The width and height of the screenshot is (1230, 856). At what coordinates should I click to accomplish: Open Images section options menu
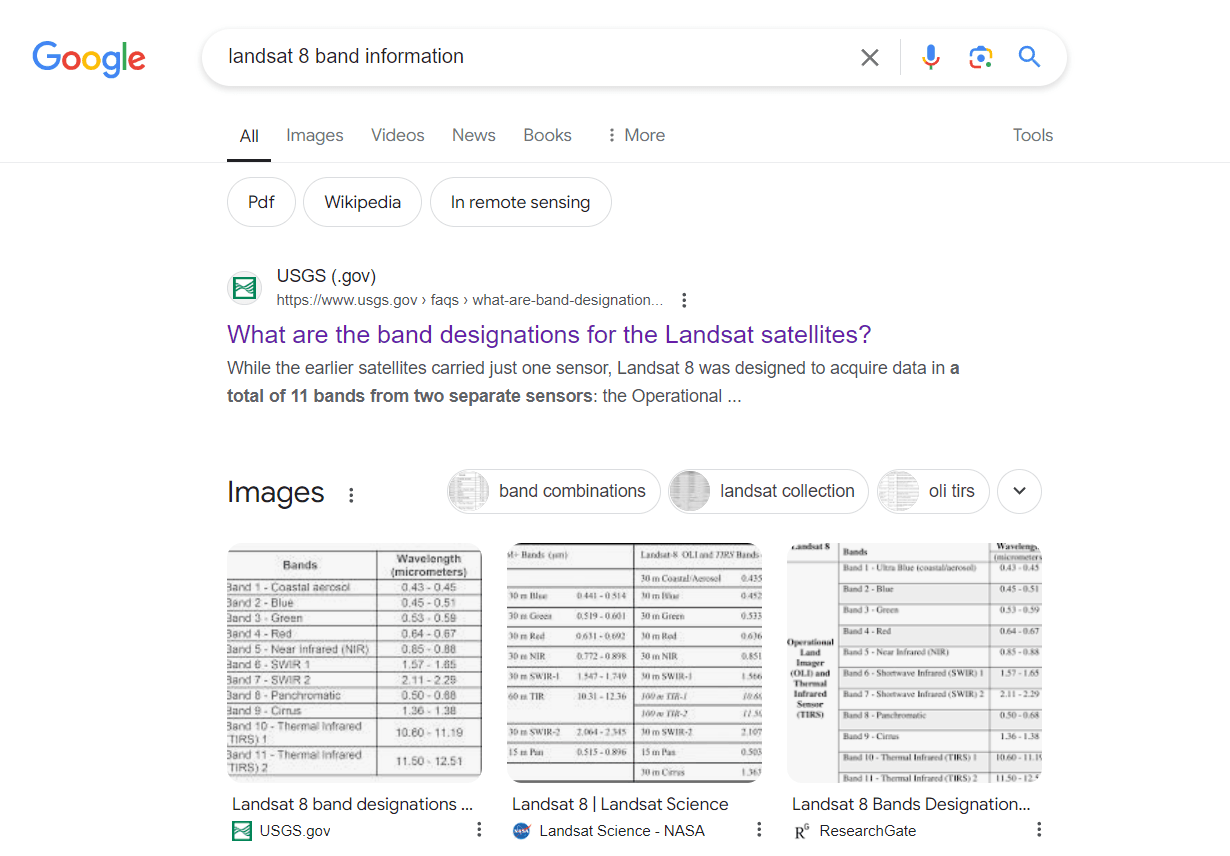coord(351,494)
